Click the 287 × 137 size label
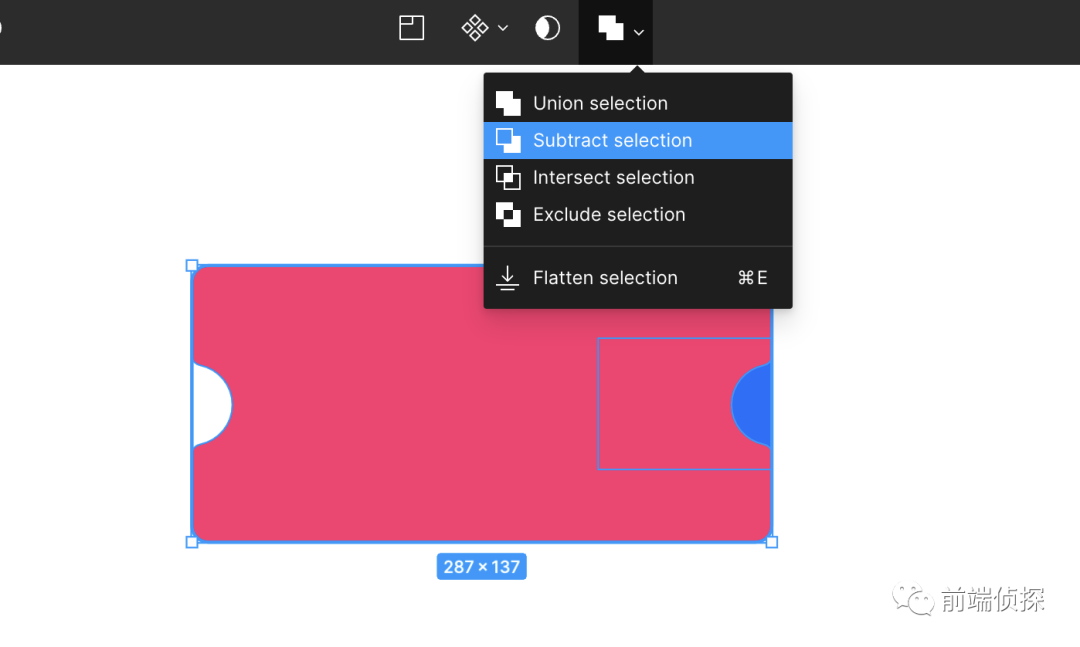Viewport: 1080px width, 647px height. pyautogui.click(x=481, y=566)
